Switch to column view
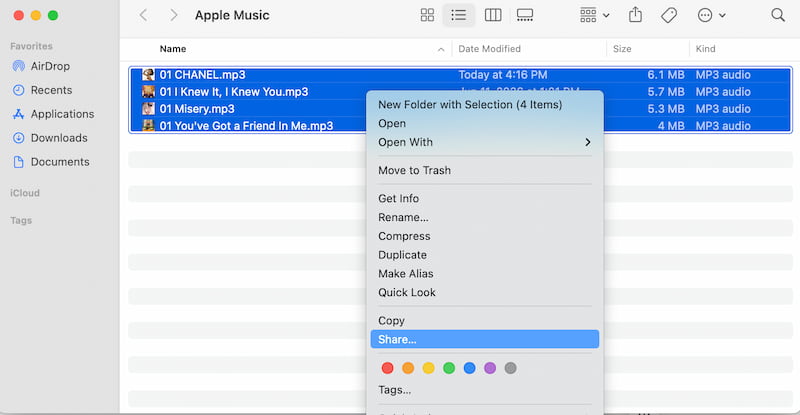 pos(493,15)
